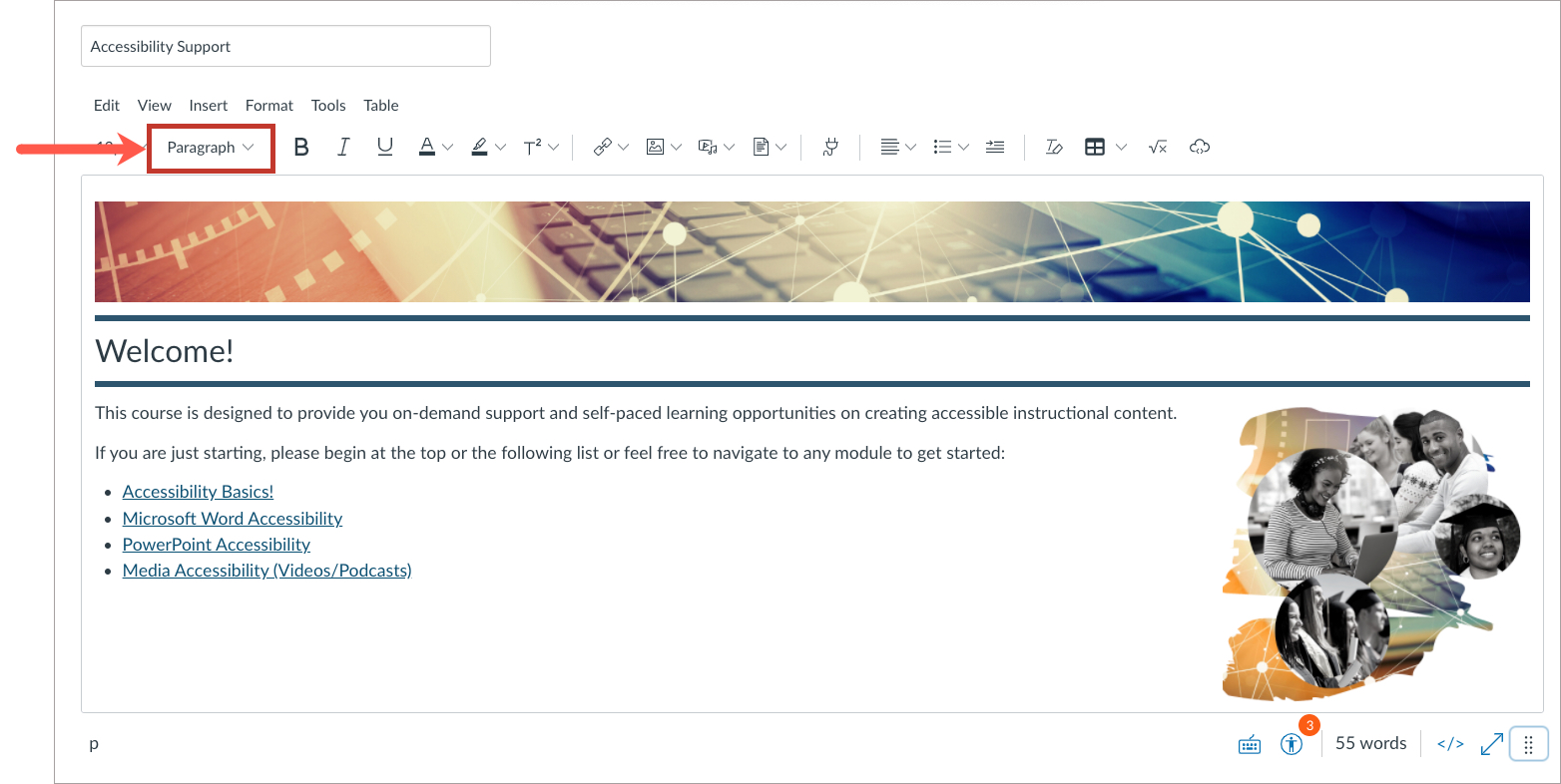View keyboard shortcuts via keyboard icon
Image resolution: width=1561 pixels, height=784 pixels.
coord(1249,743)
